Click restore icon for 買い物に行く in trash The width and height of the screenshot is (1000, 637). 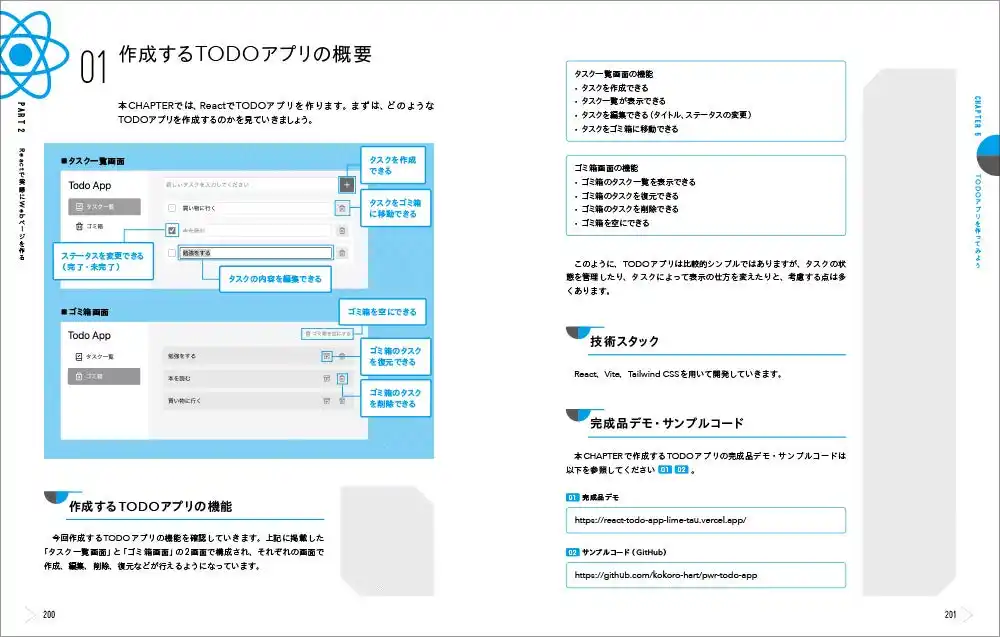(327, 400)
